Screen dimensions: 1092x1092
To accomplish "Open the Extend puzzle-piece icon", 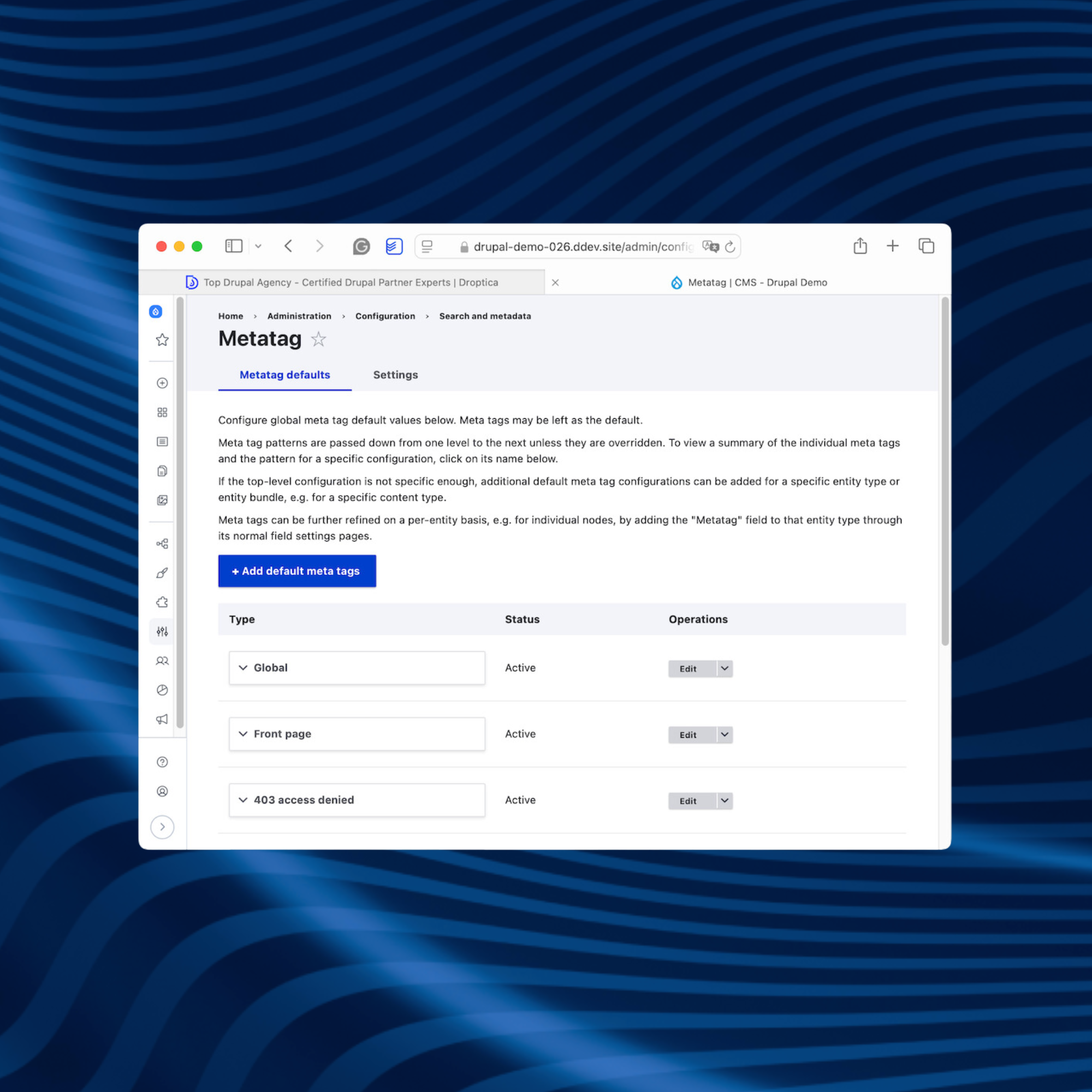I will point(162,602).
